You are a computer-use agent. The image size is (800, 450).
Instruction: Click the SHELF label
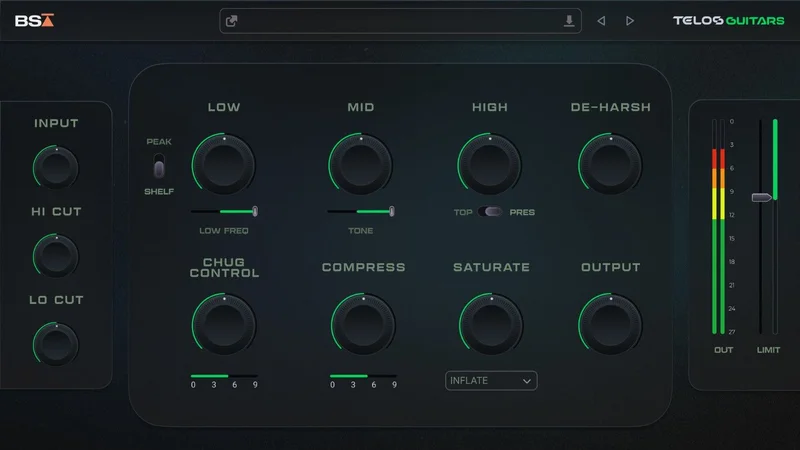tap(159, 192)
